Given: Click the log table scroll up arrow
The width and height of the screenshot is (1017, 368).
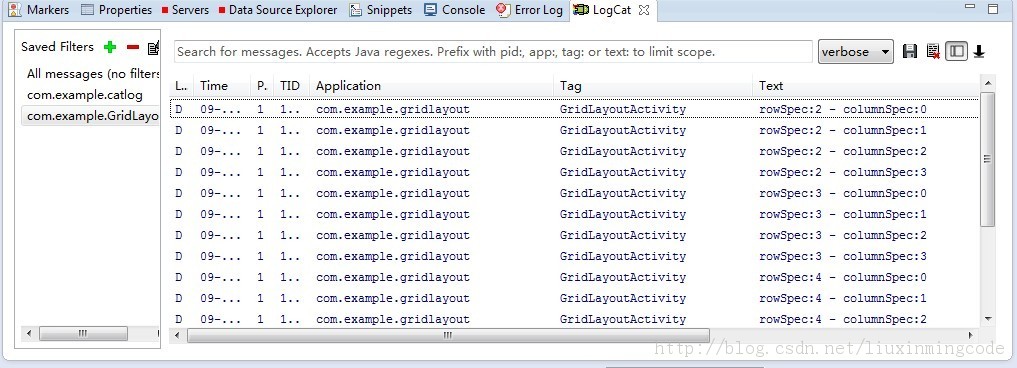Looking at the screenshot, I should click(987, 83).
